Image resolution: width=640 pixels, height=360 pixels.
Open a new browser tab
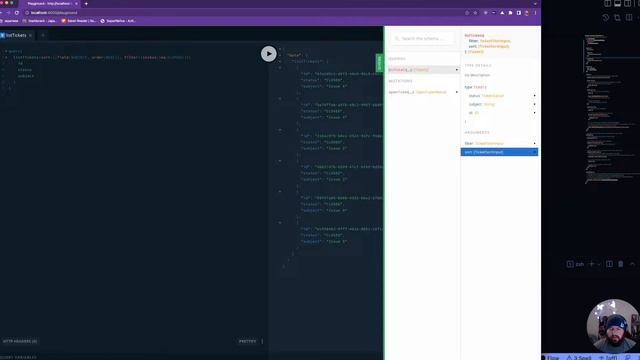pos(86,4)
